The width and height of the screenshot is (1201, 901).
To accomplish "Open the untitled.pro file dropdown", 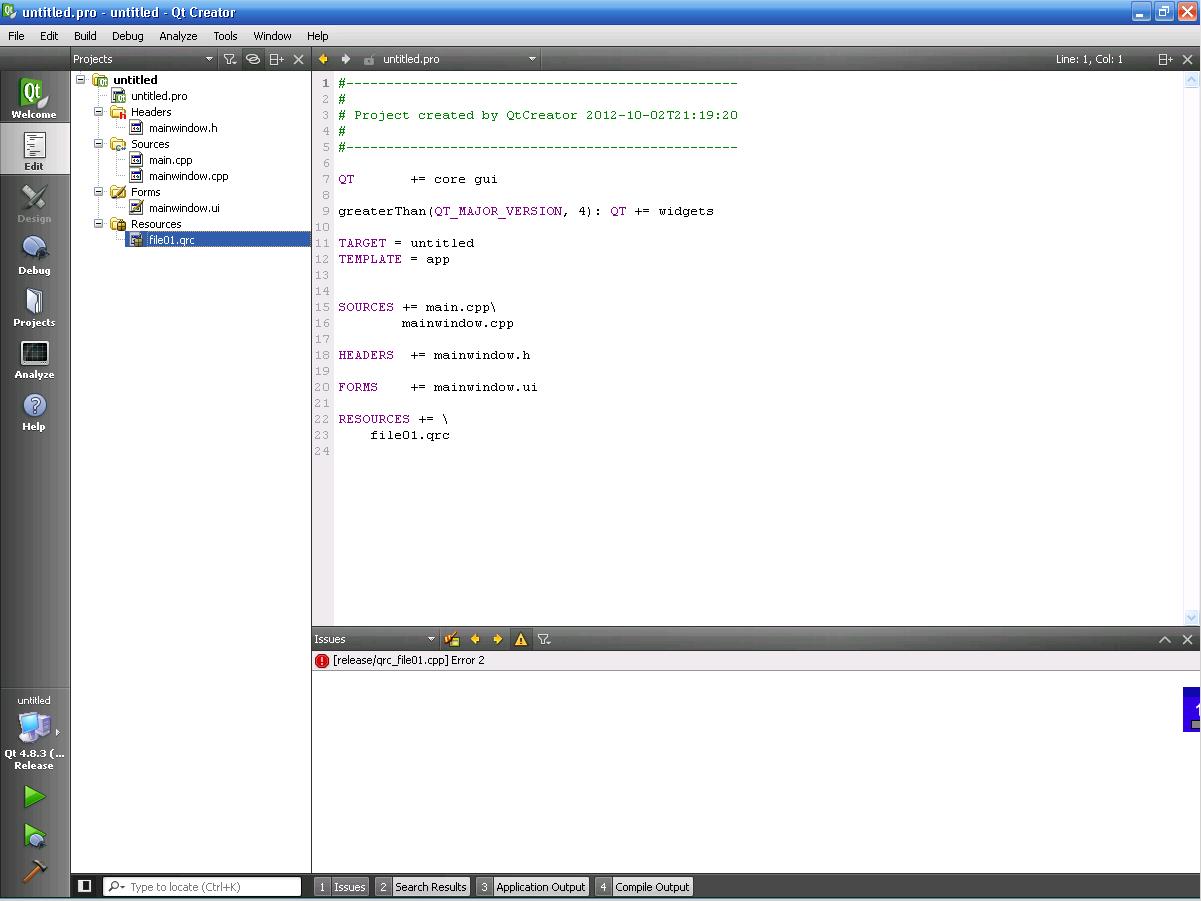I will (532, 59).
